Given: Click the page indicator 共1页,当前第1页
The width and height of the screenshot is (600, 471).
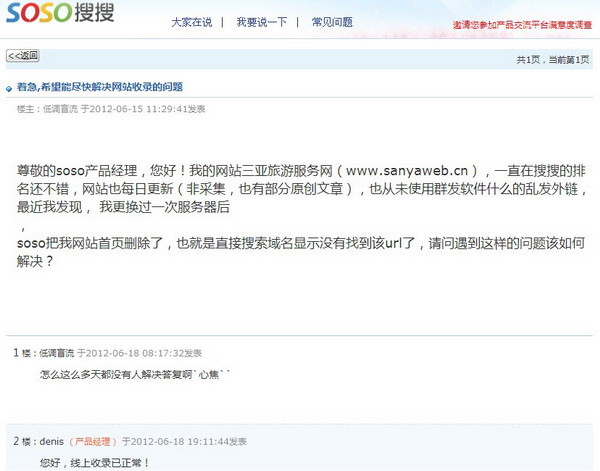Looking at the screenshot, I should click(554, 60).
